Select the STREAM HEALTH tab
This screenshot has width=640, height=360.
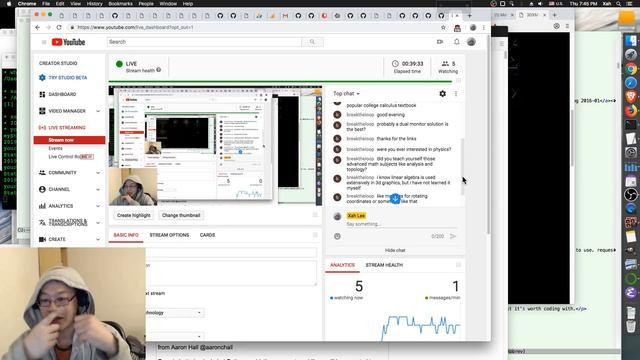(x=384, y=265)
